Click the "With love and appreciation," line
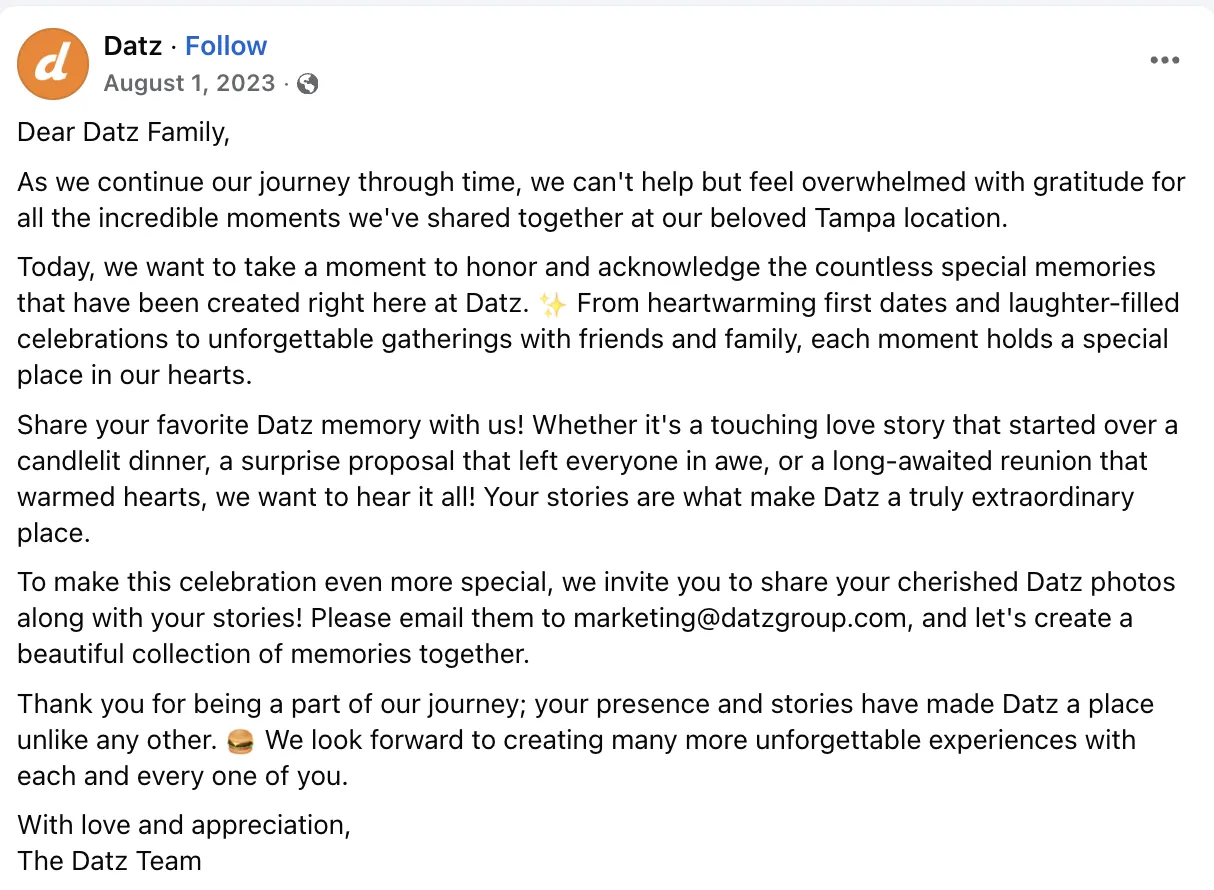 tap(184, 825)
